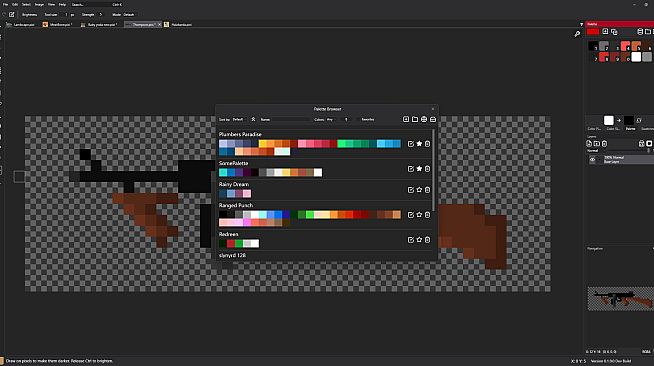Open the File menu

coord(5,4)
